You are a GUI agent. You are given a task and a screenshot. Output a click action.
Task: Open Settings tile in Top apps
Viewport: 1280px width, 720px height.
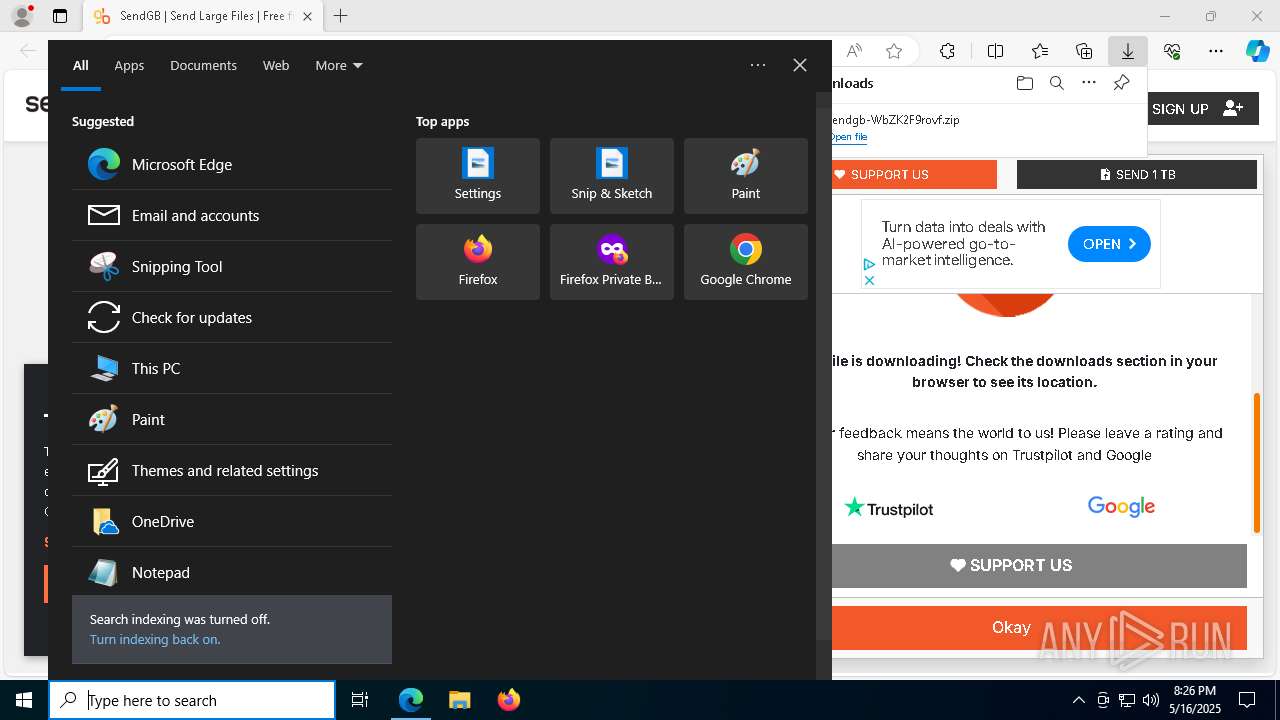478,176
